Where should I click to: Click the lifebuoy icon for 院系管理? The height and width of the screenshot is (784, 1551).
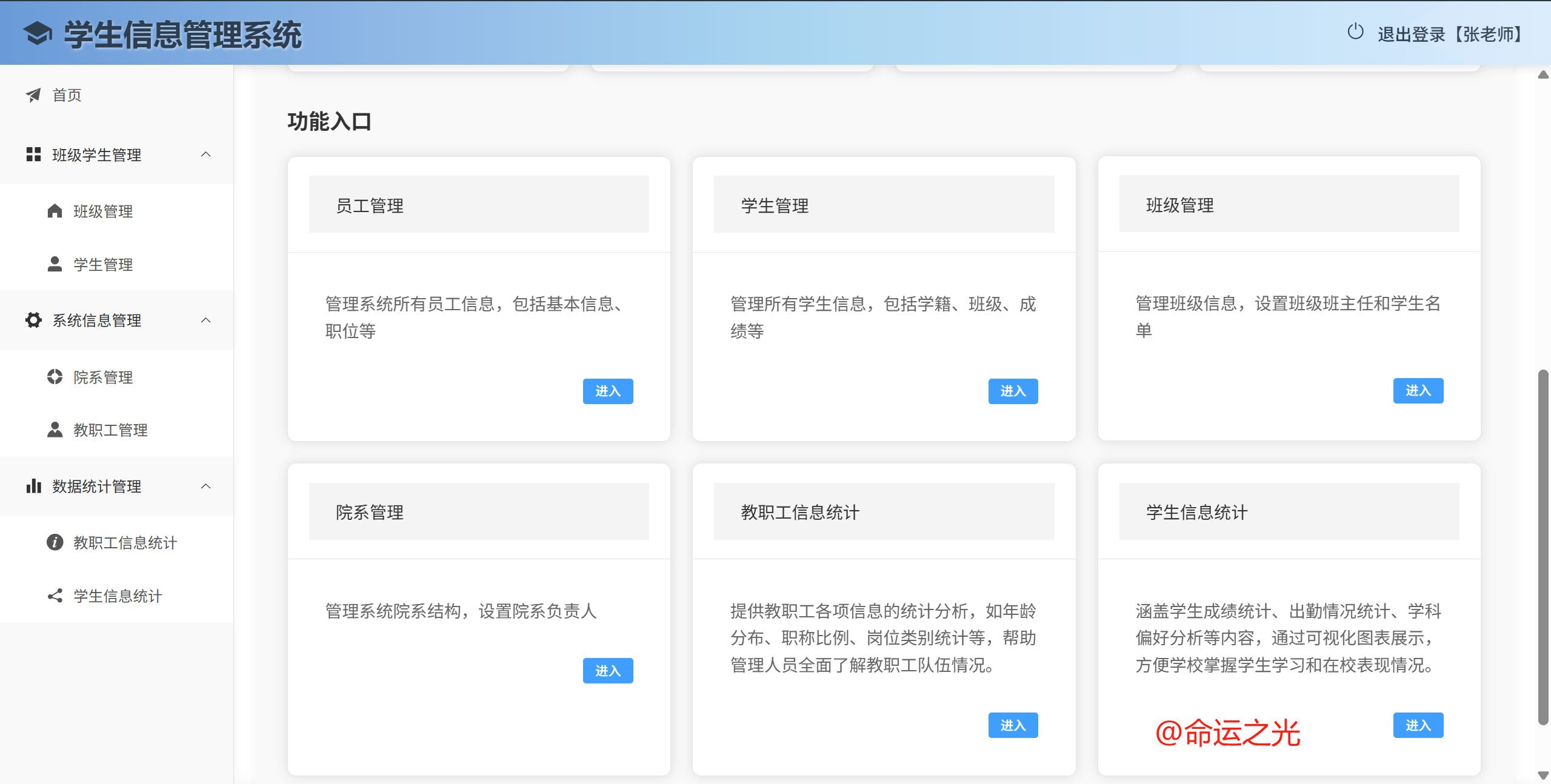point(55,377)
